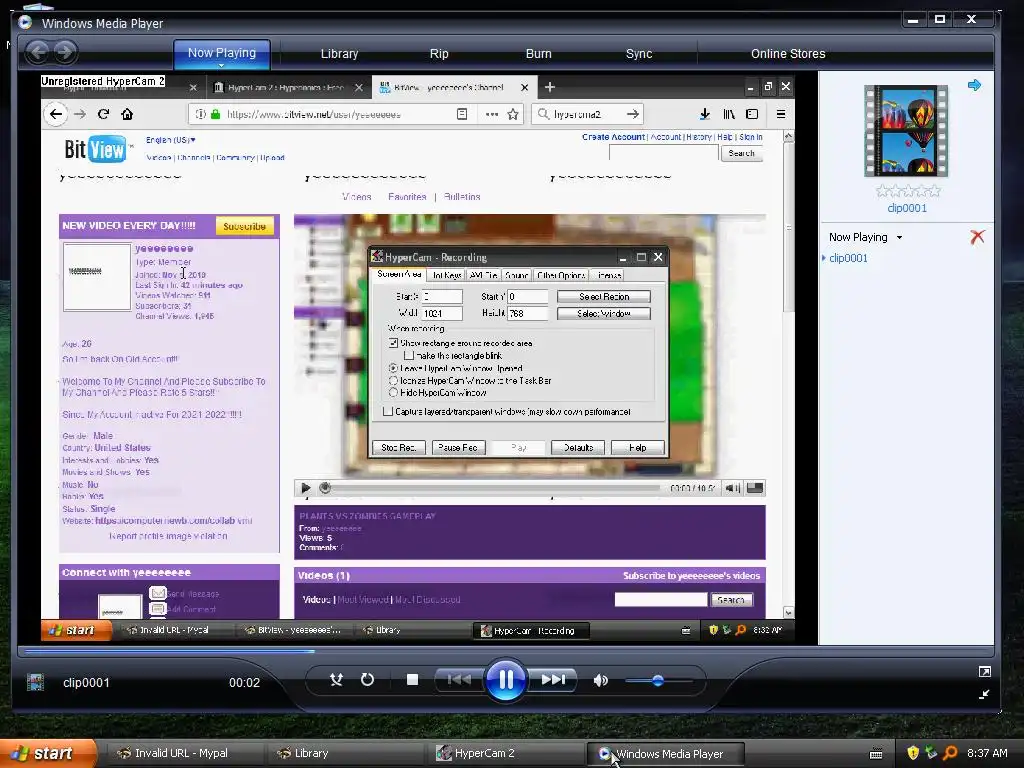The height and width of the screenshot is (768, 1024).
Task: Open the Rip tab
Action: (439, 54)
